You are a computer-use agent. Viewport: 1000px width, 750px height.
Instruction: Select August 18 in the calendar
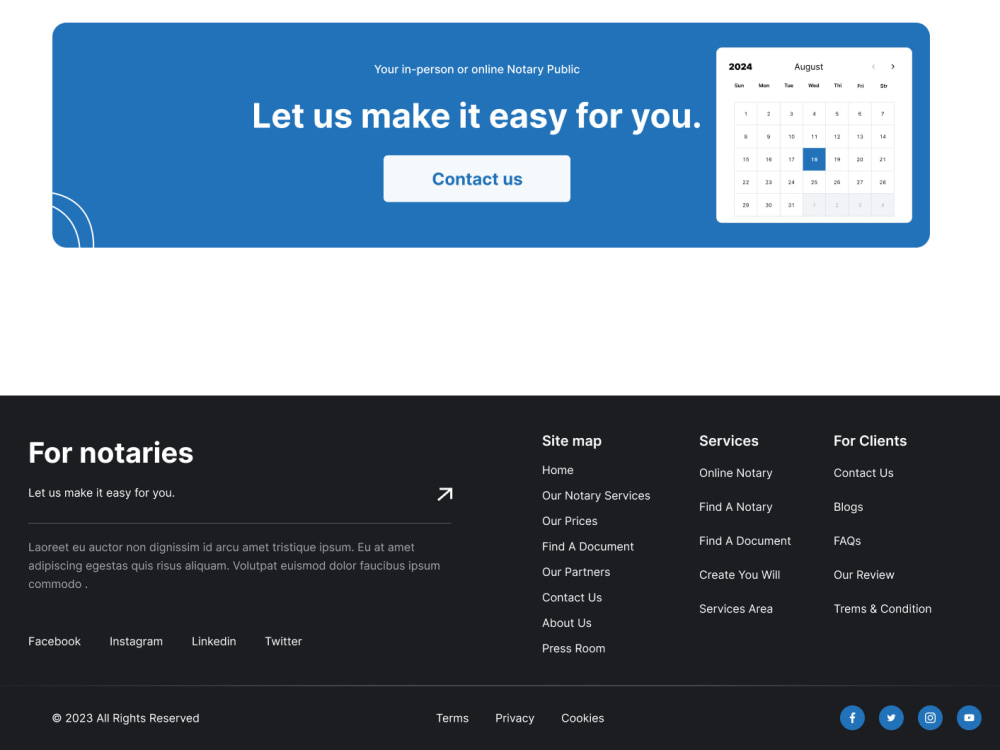point(814,159)
